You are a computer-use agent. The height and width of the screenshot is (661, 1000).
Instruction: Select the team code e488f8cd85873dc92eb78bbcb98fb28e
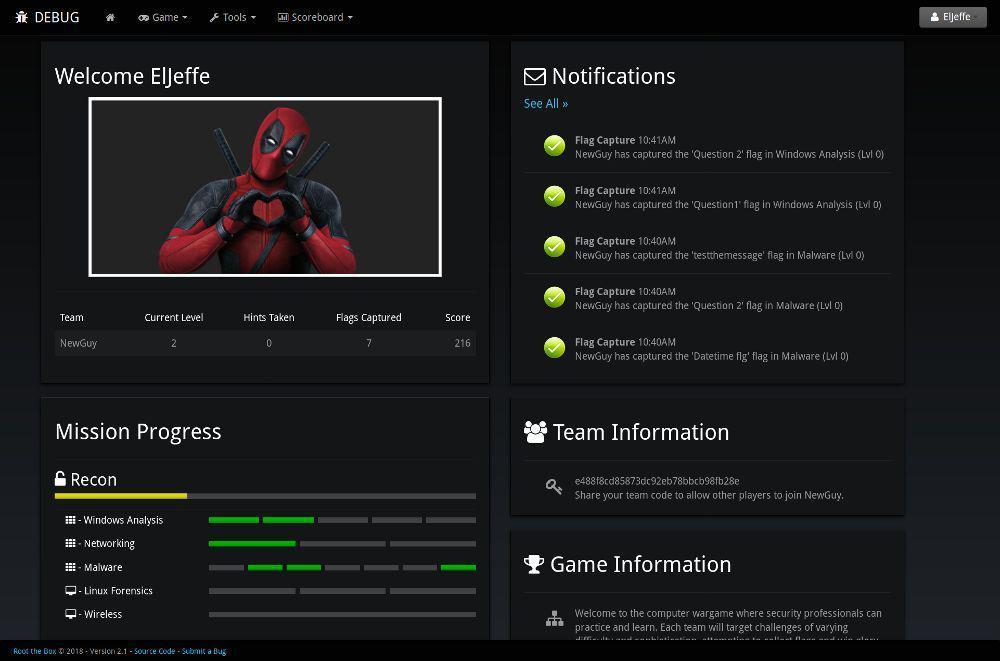click(x=657, y=481)
